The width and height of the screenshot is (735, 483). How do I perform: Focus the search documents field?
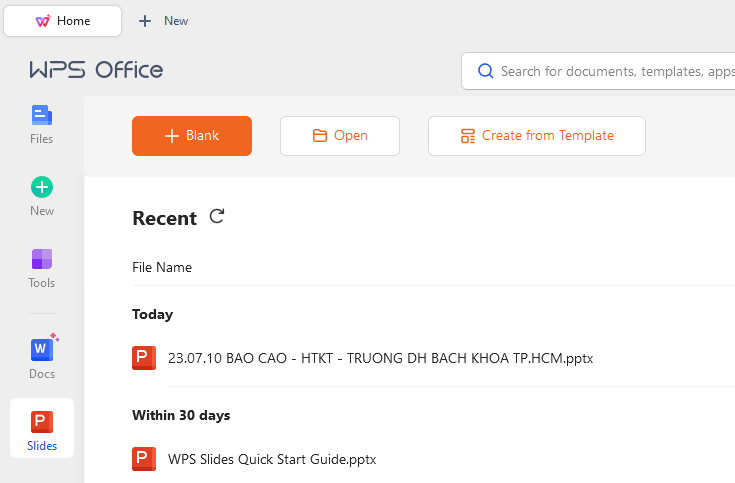click(600, 71)
